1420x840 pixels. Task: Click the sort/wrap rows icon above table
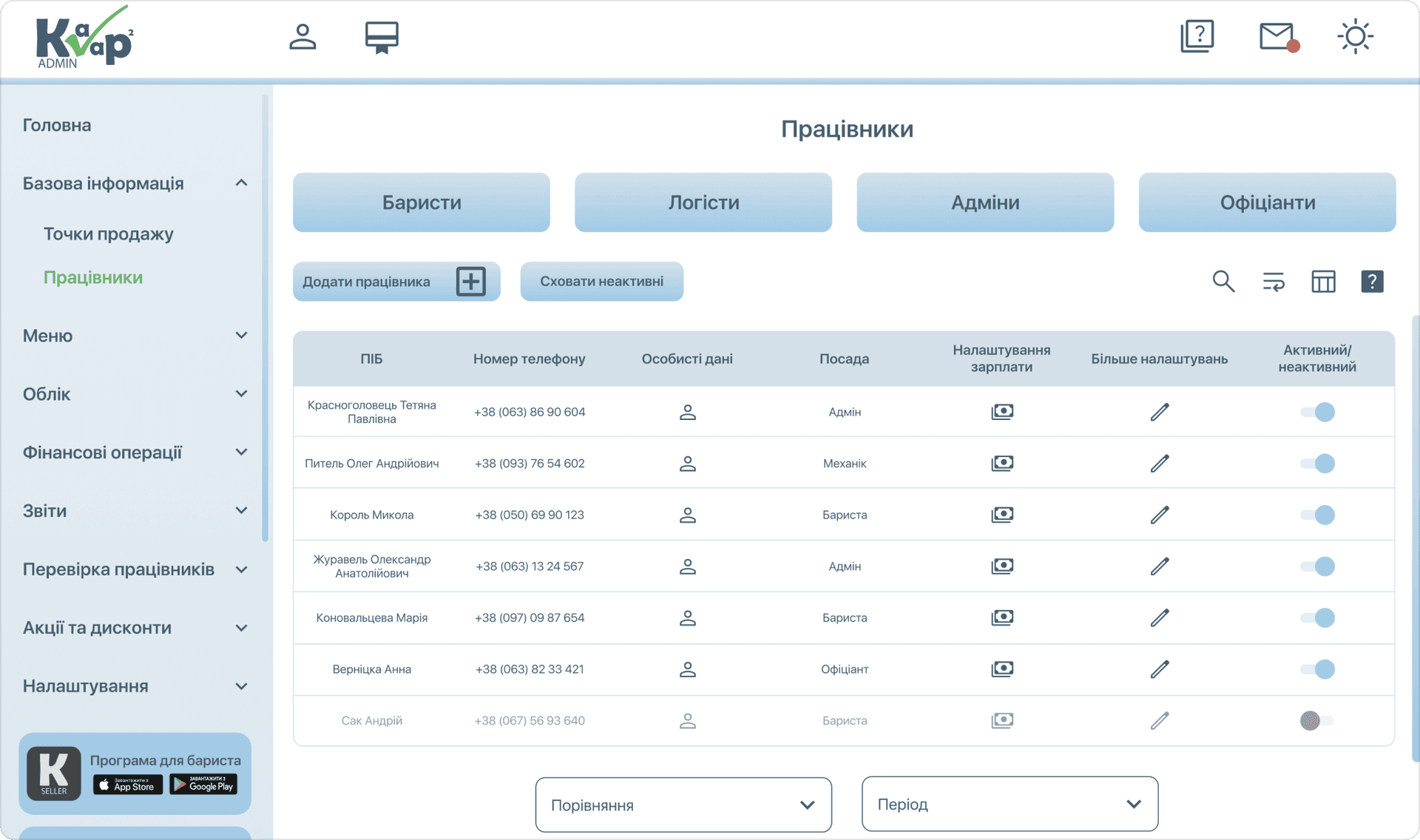pyautogui.click(x=1274, y=281)
